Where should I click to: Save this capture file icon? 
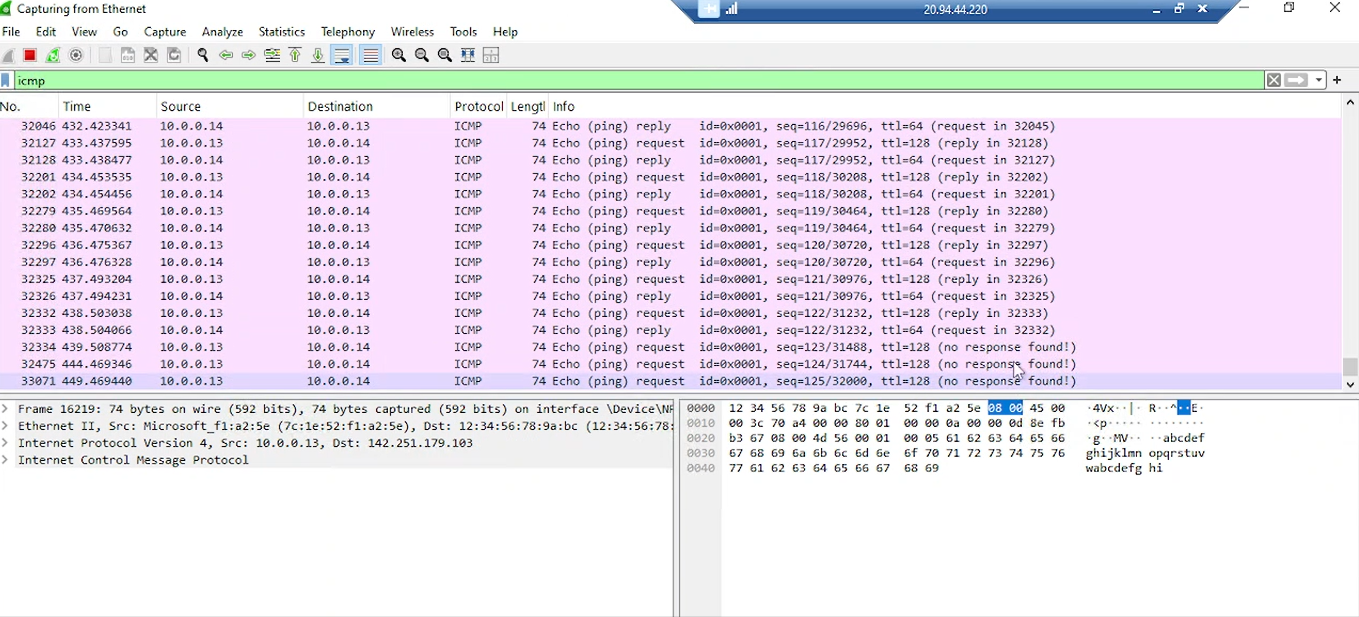click(128, 56)
